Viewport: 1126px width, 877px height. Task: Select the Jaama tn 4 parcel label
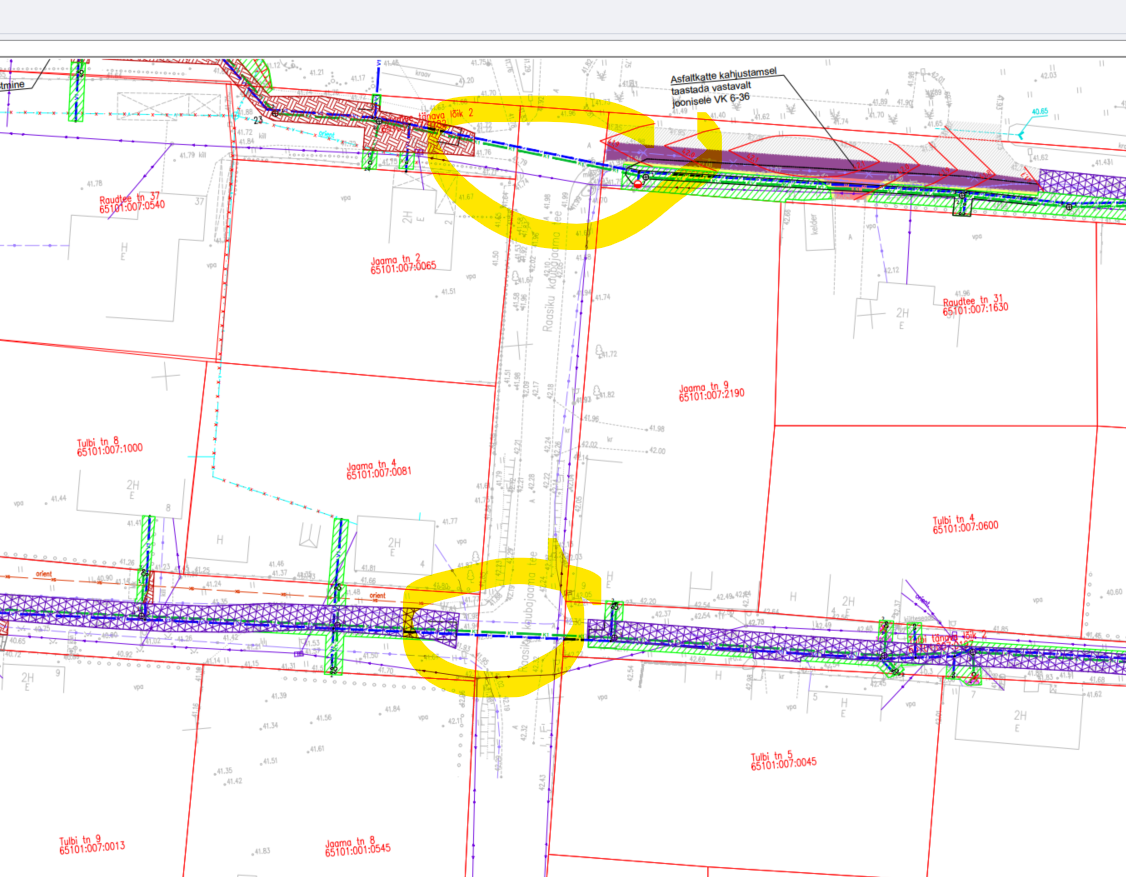tap(380, 469)
